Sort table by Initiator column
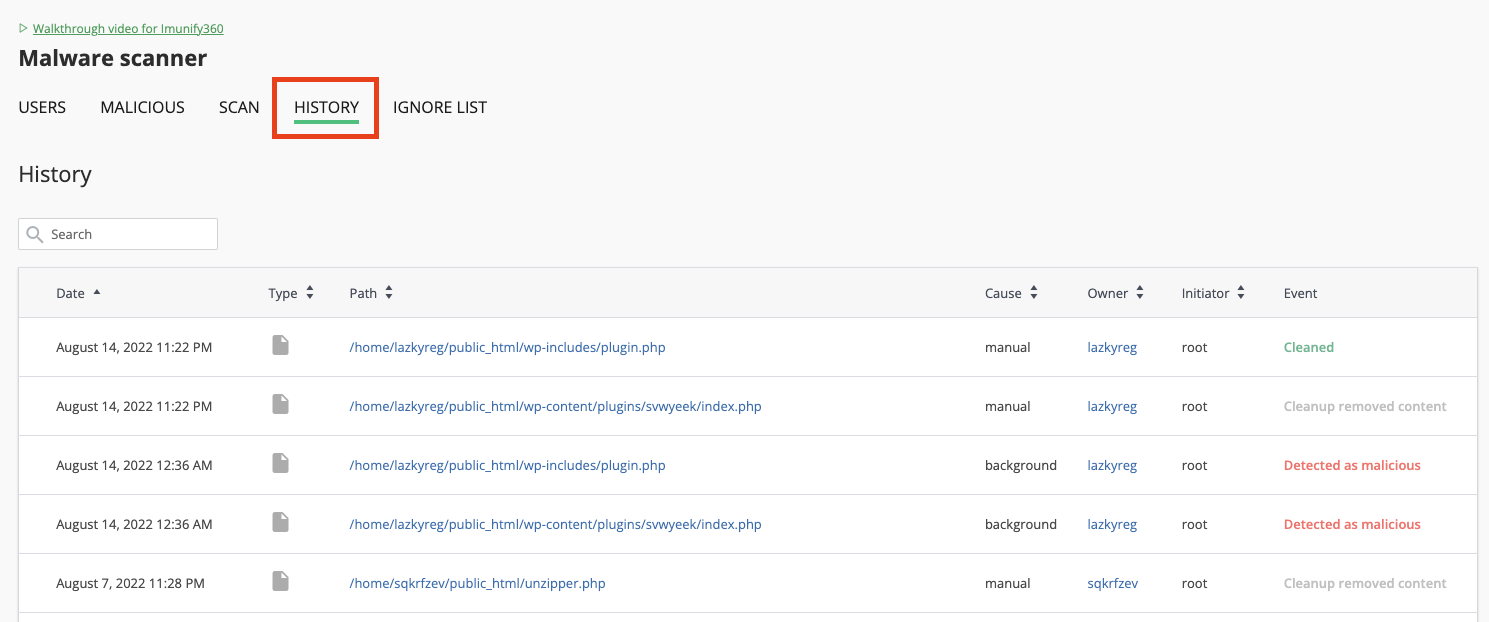1489x622 pixels. pos(1214,293)
